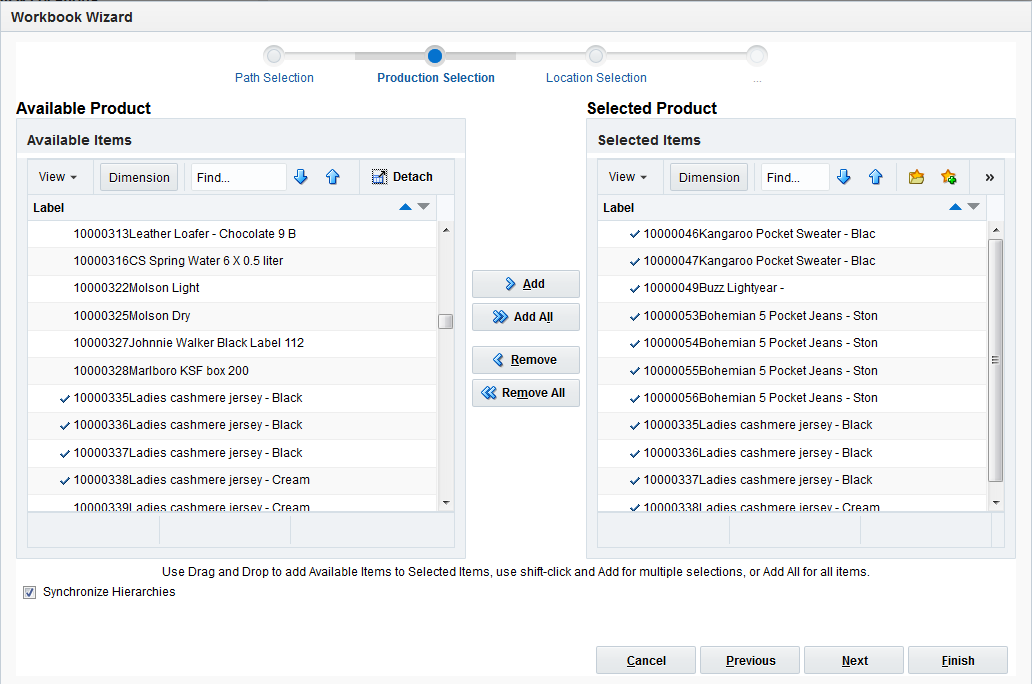
Task: Select available 10000335Ladies cashmere jersey - Black
Action: [232, 398]
